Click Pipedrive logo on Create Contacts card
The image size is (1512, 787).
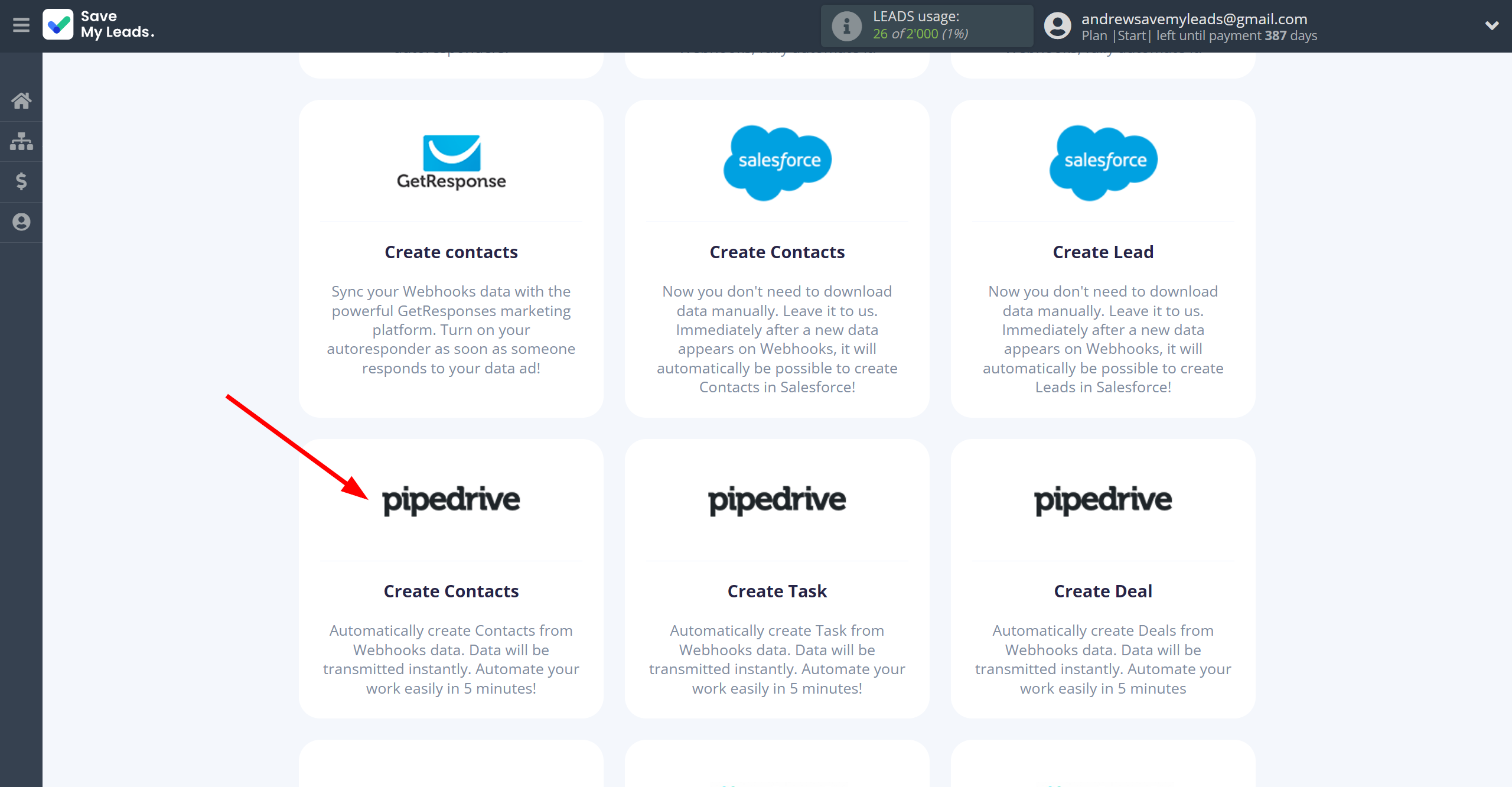coord(451,500)
